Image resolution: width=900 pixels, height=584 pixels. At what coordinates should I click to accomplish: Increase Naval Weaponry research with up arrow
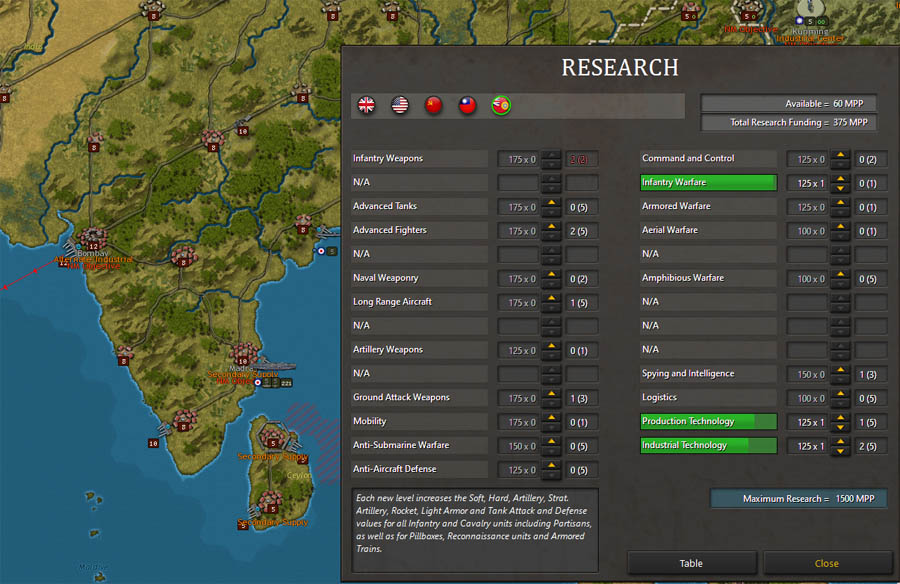point(552,274)
